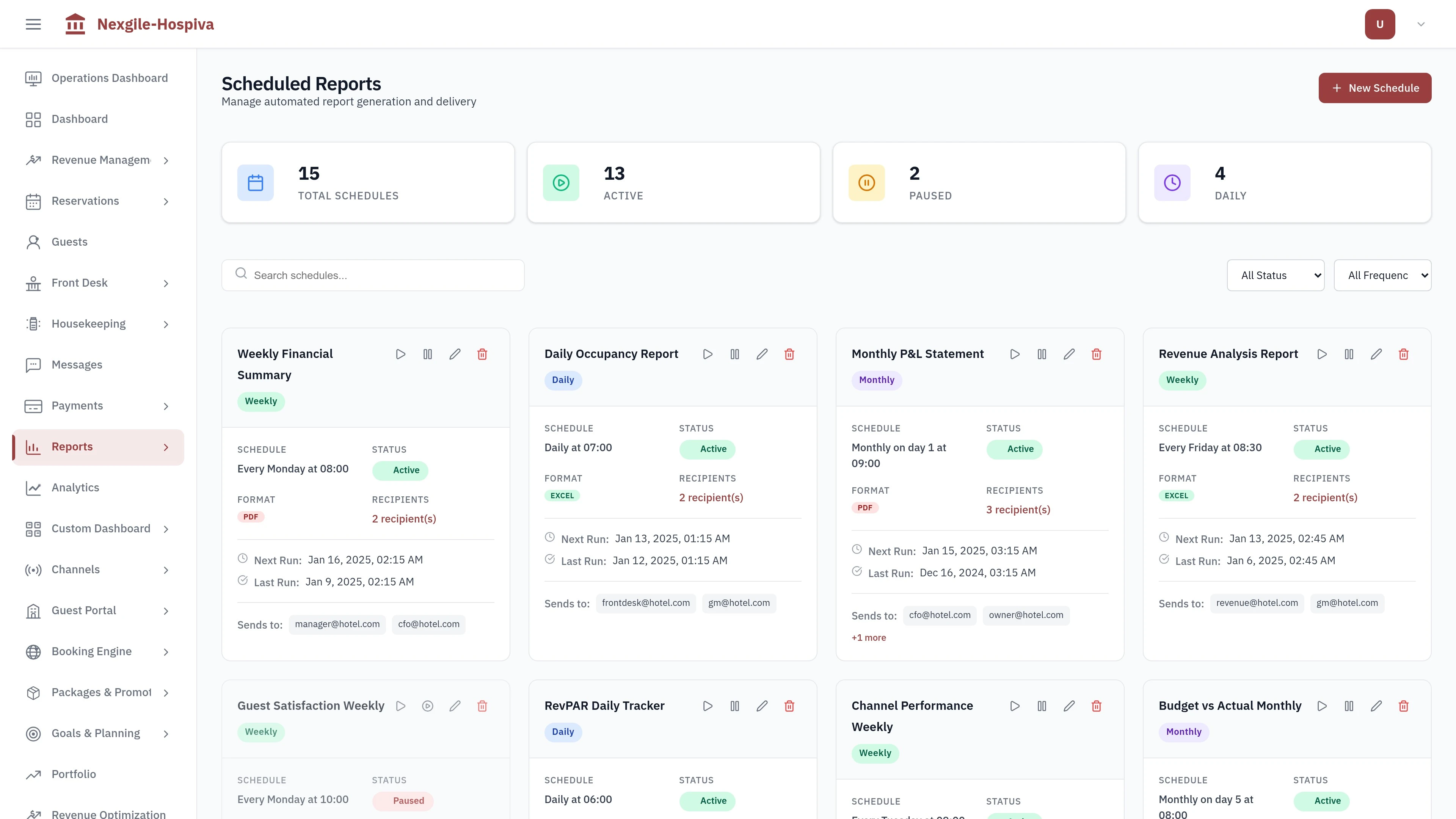
Task: Open the hamburger navigation menu
Action: (33, 24)
